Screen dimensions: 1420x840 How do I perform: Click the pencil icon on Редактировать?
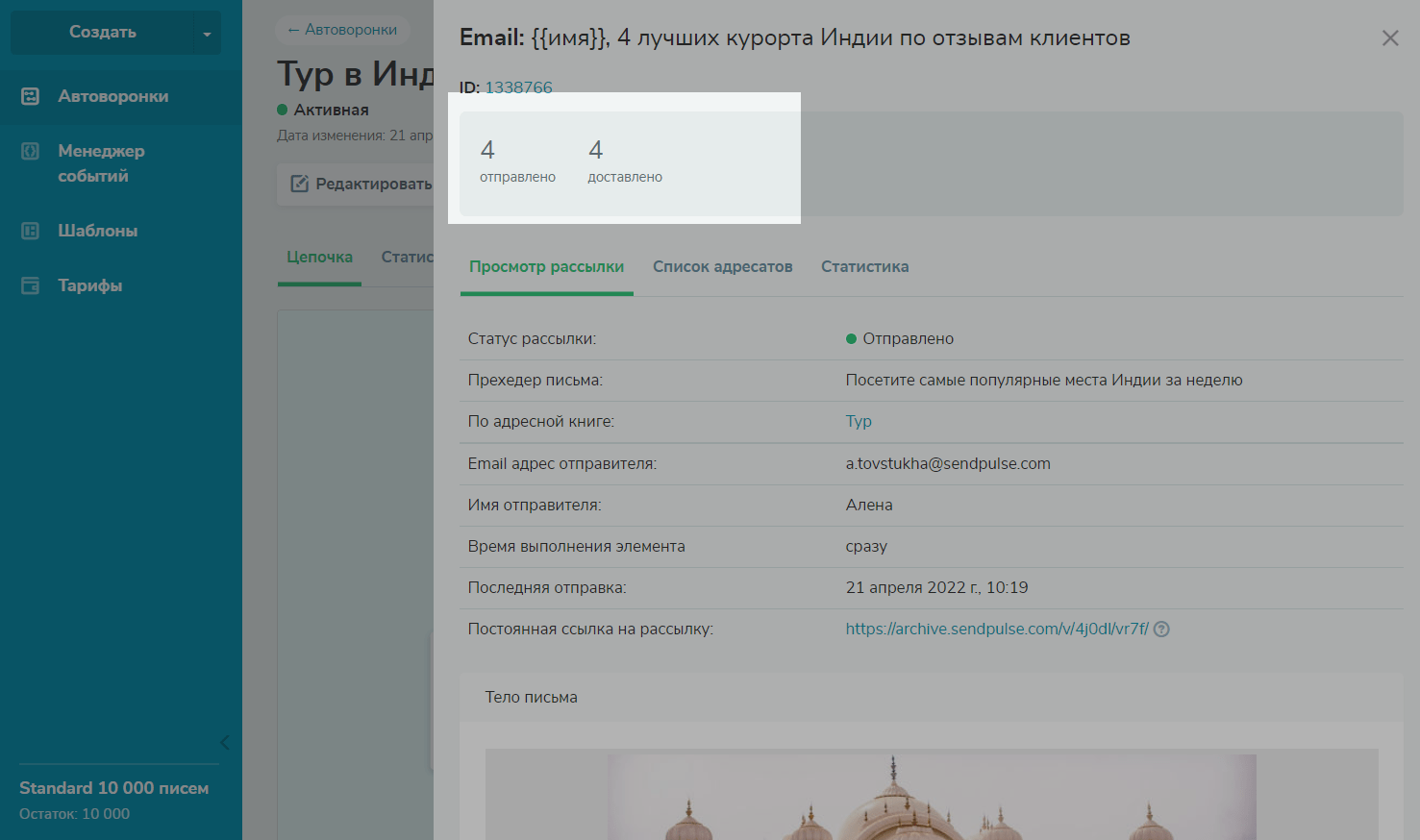click(300, 184)
